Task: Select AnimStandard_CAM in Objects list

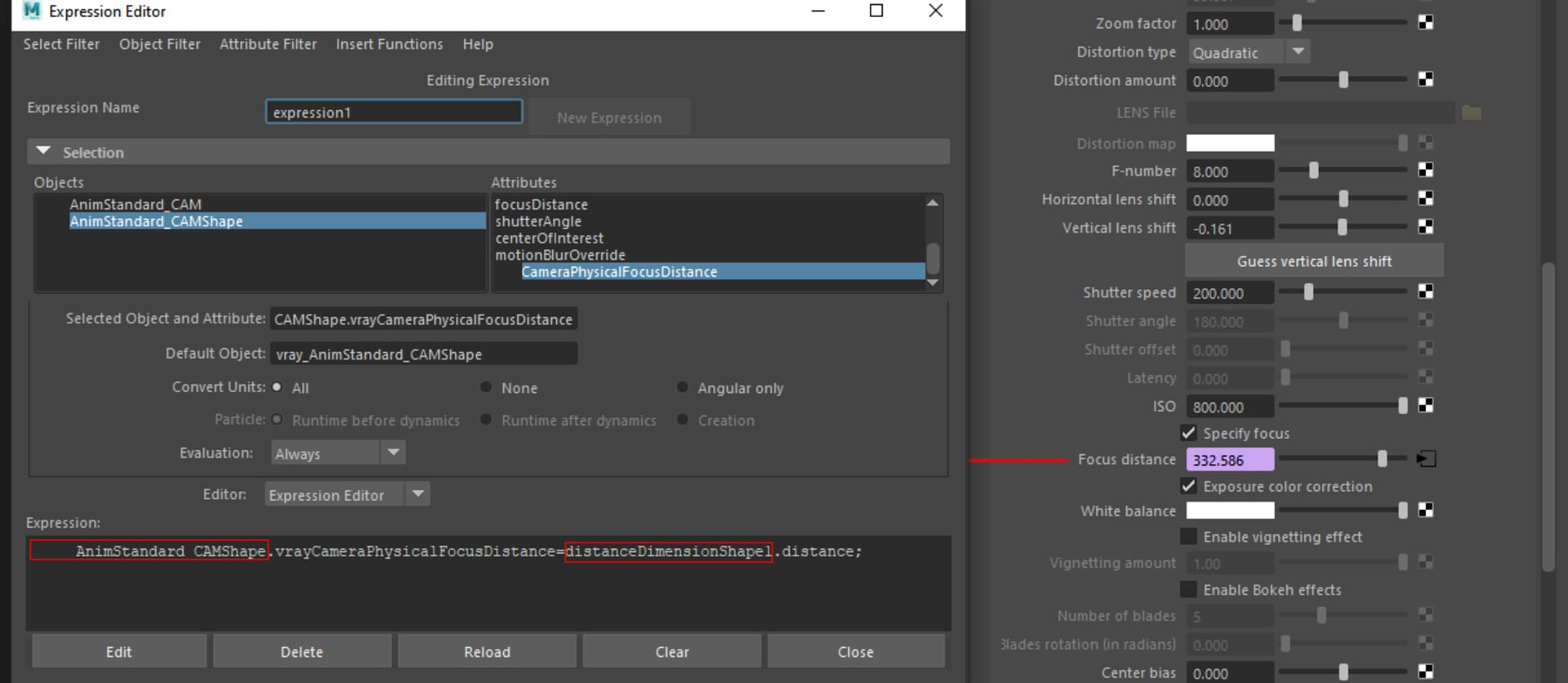Action: [136, 204]
